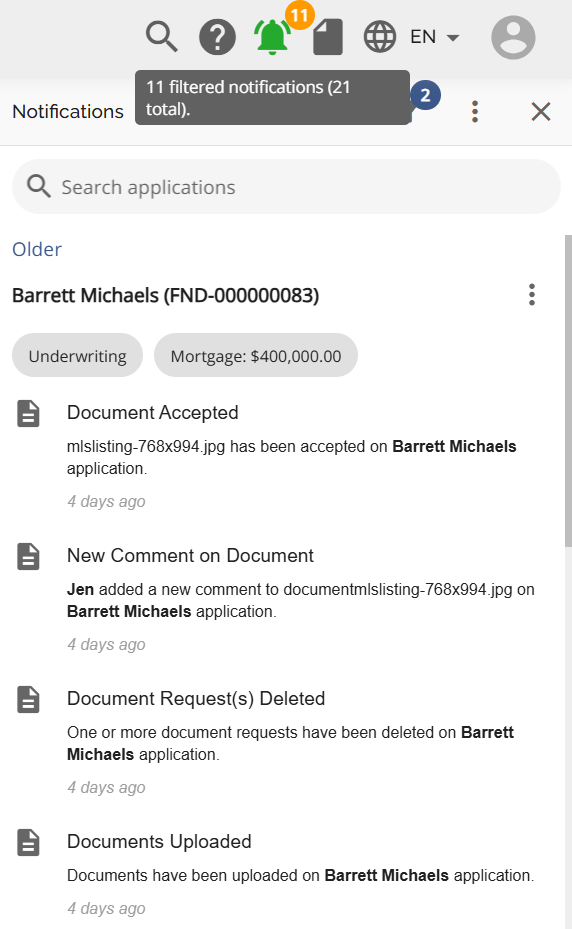Open Barrett Michaels application three-dot menu
Image resolution: width=572 pixels, height=929 pixels.
(532, 294)
